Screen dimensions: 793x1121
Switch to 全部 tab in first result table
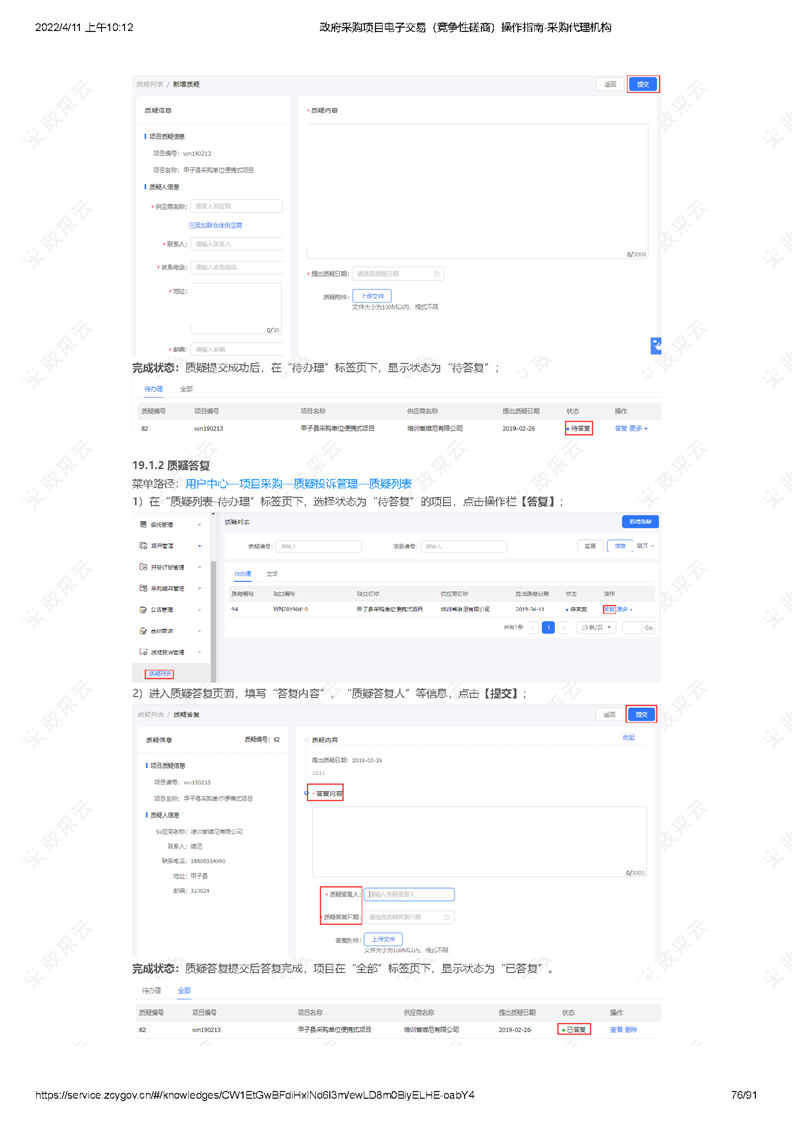click(186, 389)
